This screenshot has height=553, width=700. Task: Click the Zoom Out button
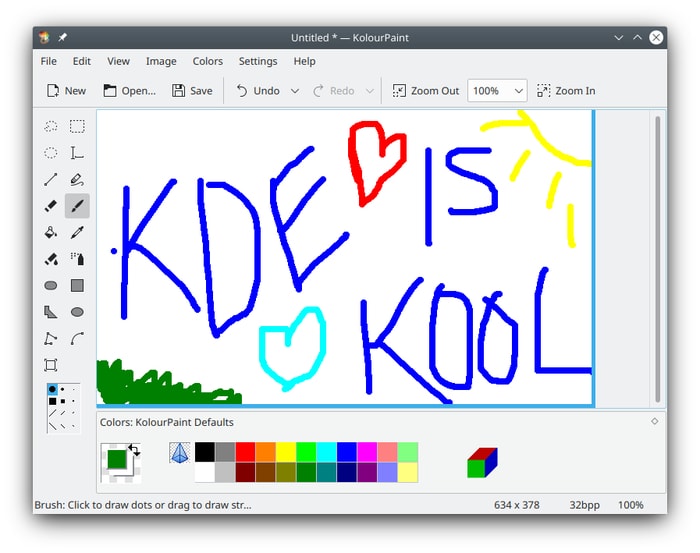(x=425, y=91)
